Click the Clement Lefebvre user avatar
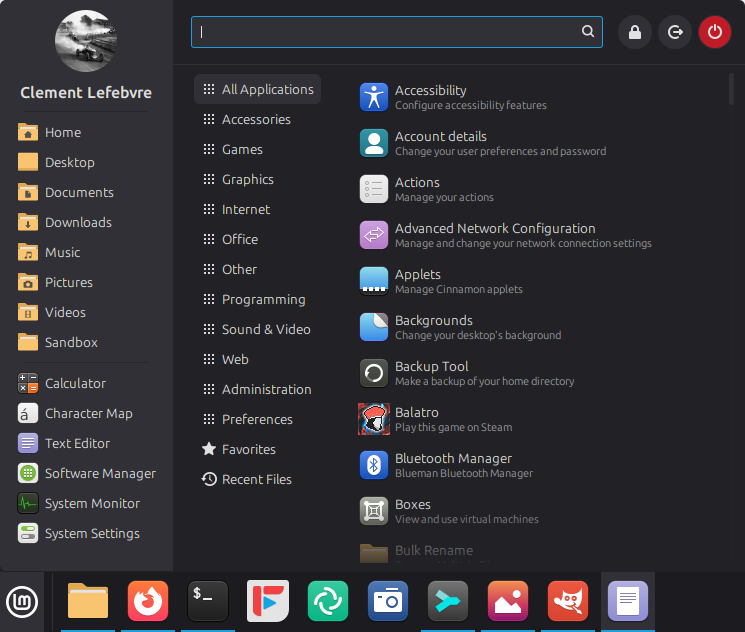 tap(85, 41)
